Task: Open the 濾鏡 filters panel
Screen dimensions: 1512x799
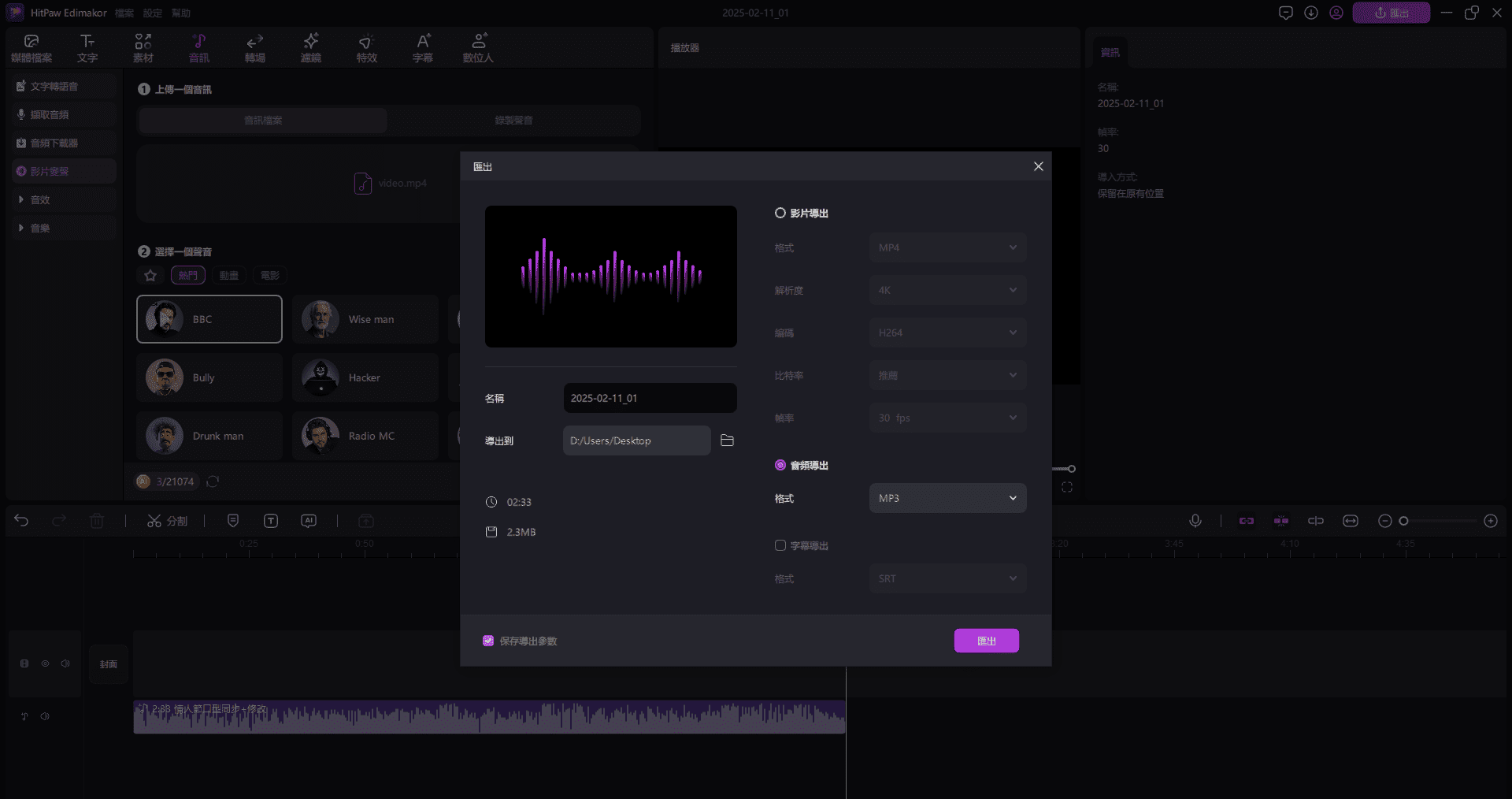Action: [x=311, y=48]
